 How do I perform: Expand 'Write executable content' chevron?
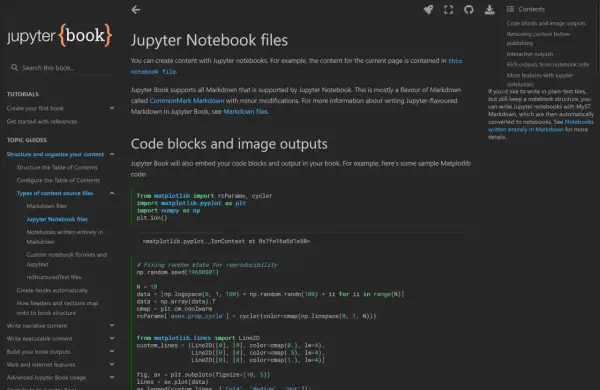[112, 338]
